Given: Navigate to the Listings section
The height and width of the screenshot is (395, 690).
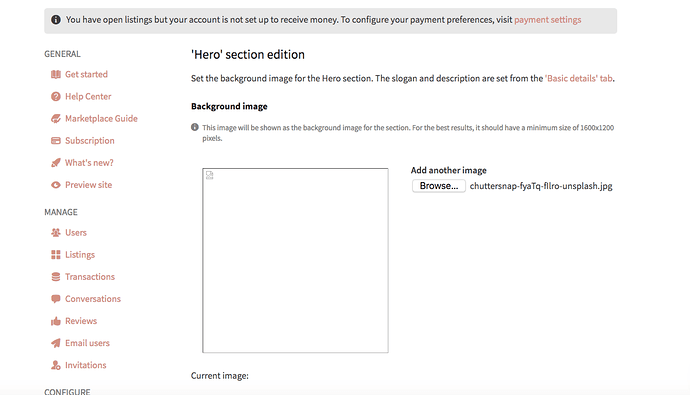Looking at the screenshot, I should coord(80,255).
